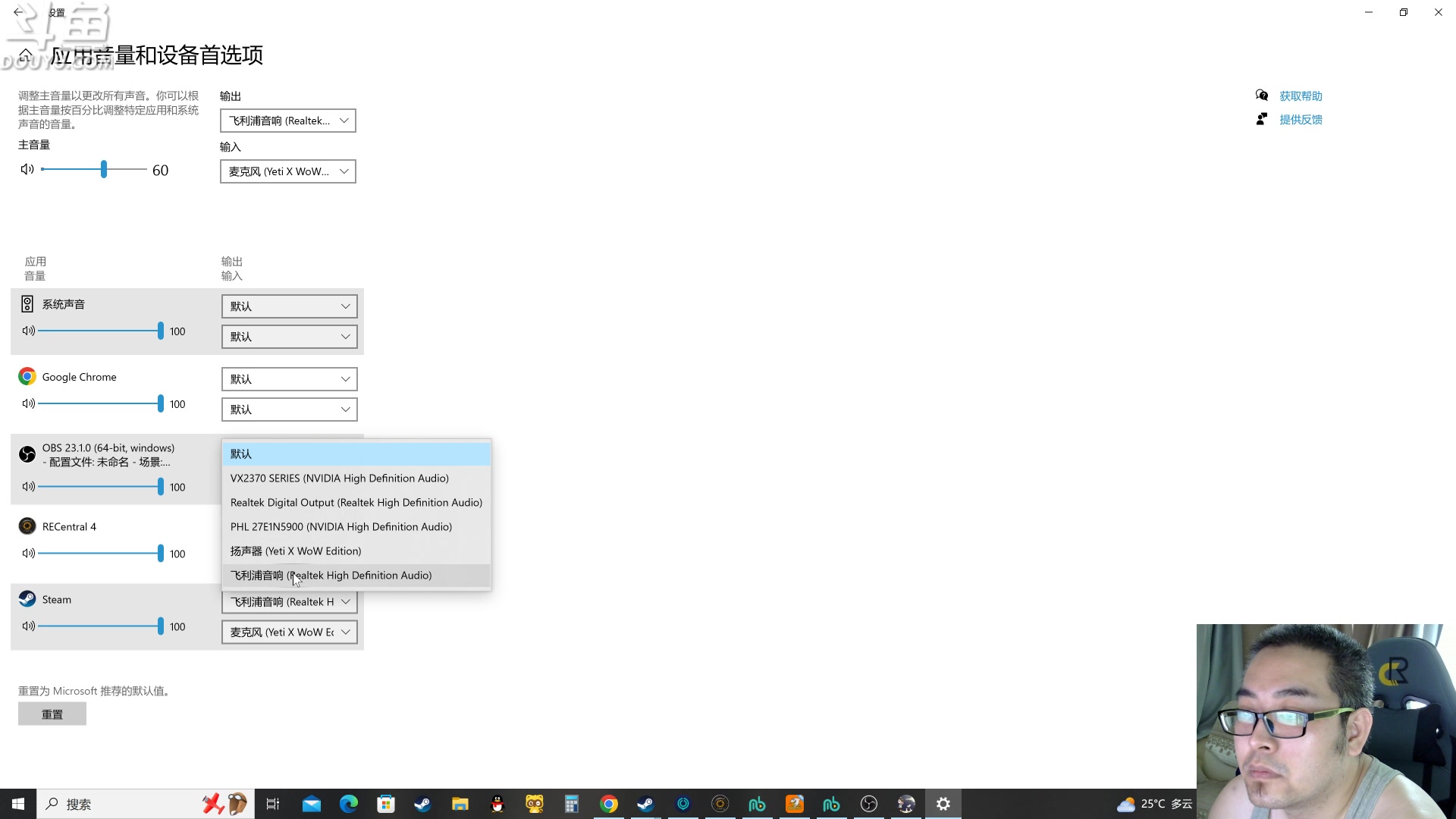Choose VX2370 SERIES (NVIDIA High Definition Audio)
1456x819 pixels.
[356, 479]
